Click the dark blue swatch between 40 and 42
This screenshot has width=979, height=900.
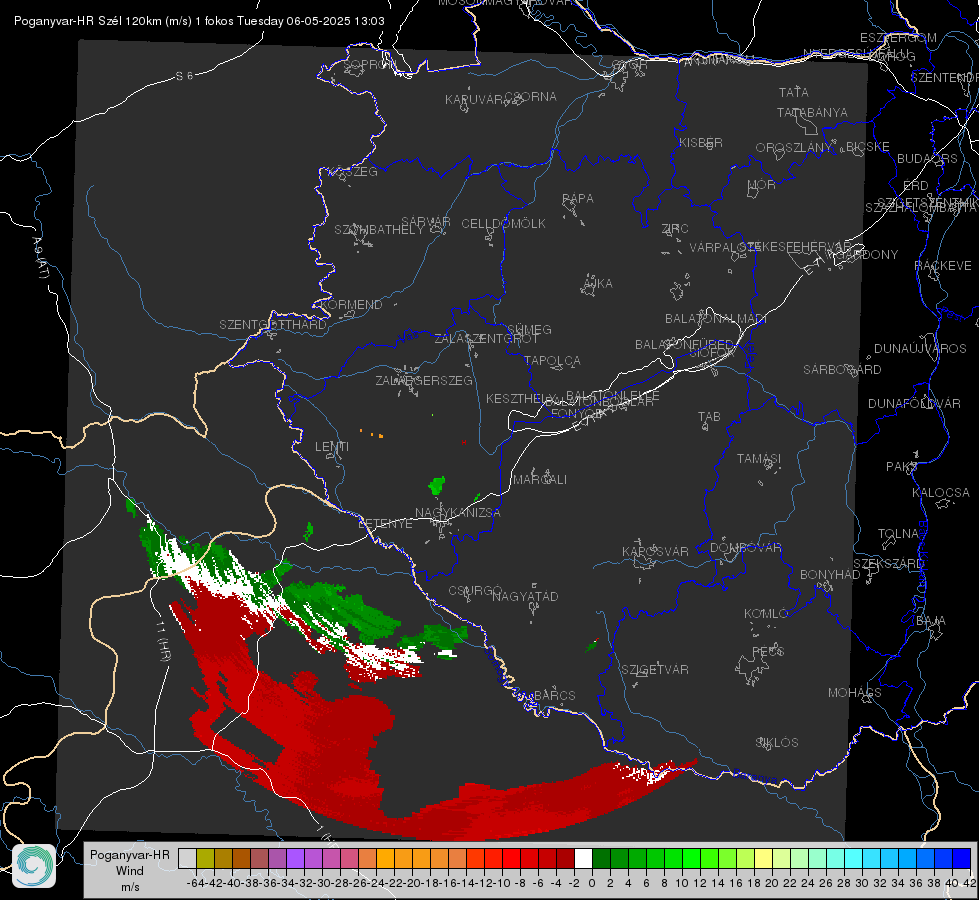(962, 858)
